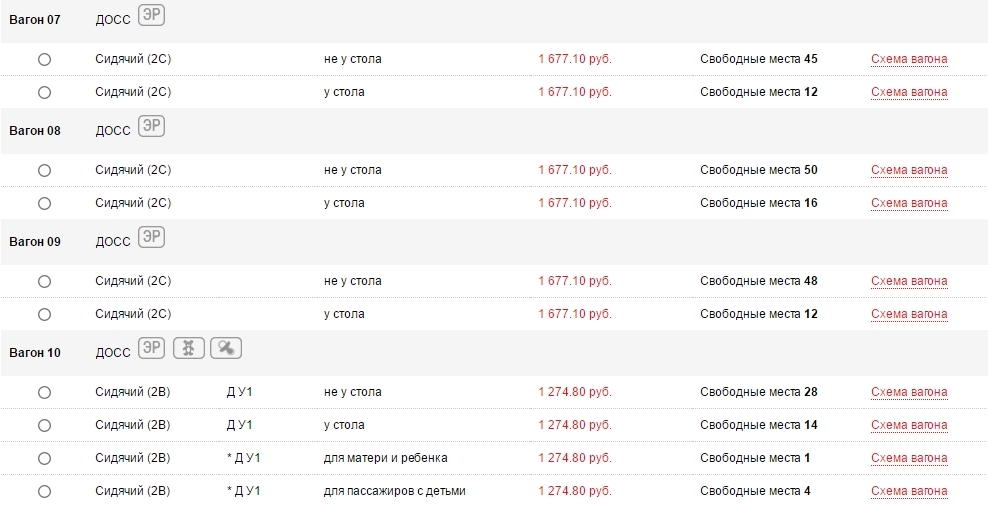Viewport: 988px width, 525px height.
Task: View 'Схема вагона' for Вагон 09 'не у стола'
Action: (909, 281)
